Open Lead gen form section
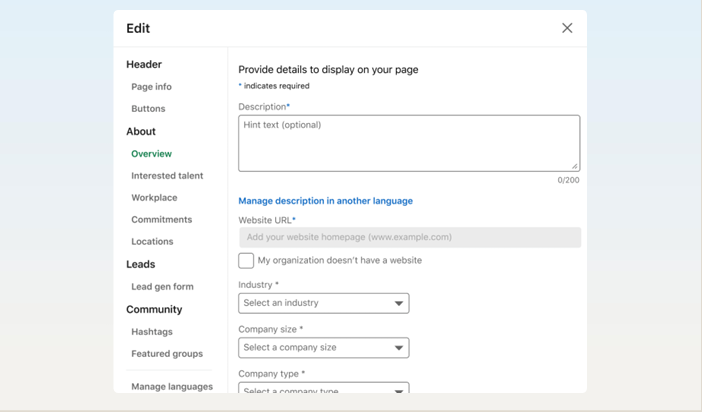The image size is (702, 412). (162, 287)
